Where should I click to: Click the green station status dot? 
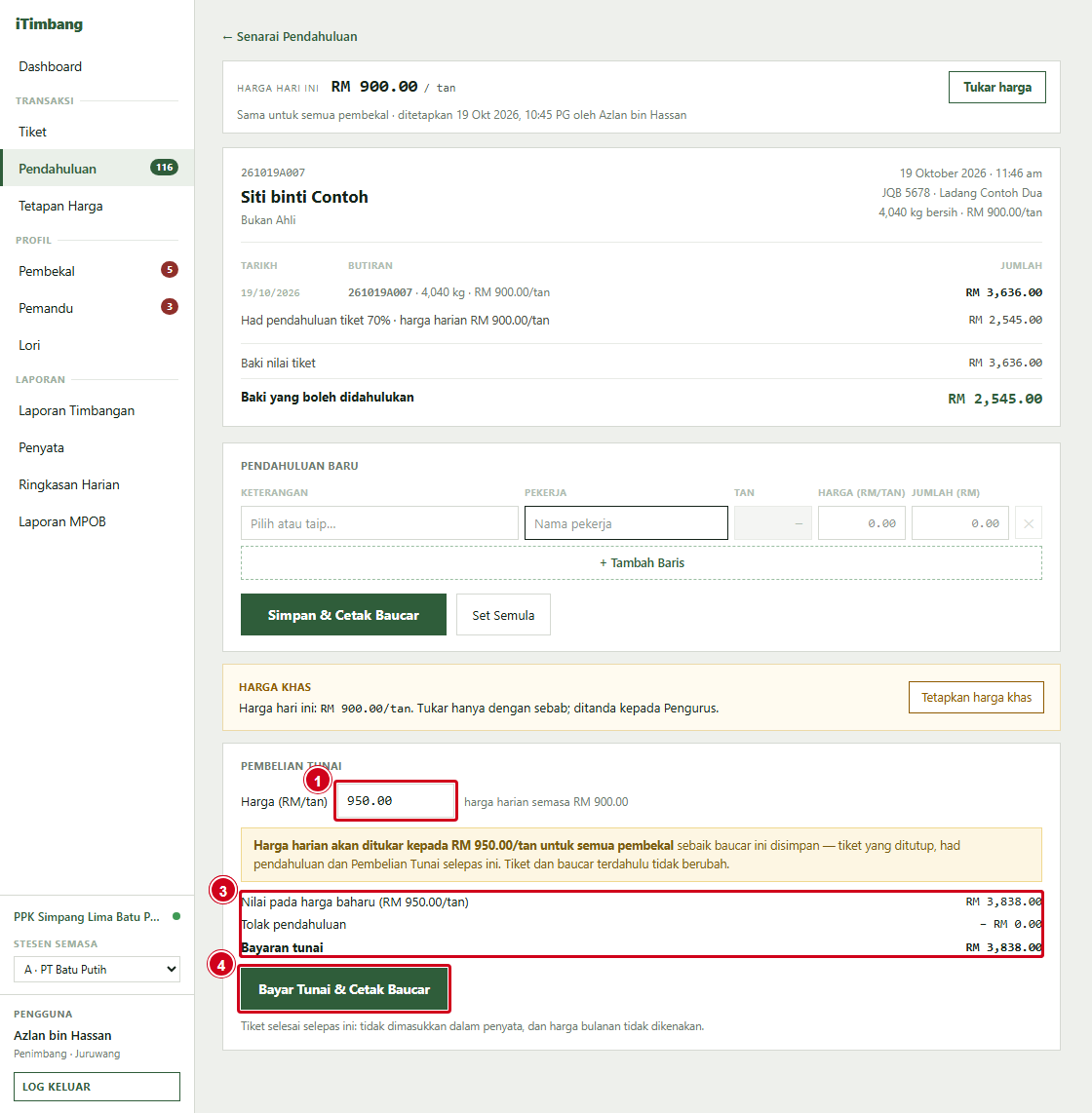(x=176, y=916)
